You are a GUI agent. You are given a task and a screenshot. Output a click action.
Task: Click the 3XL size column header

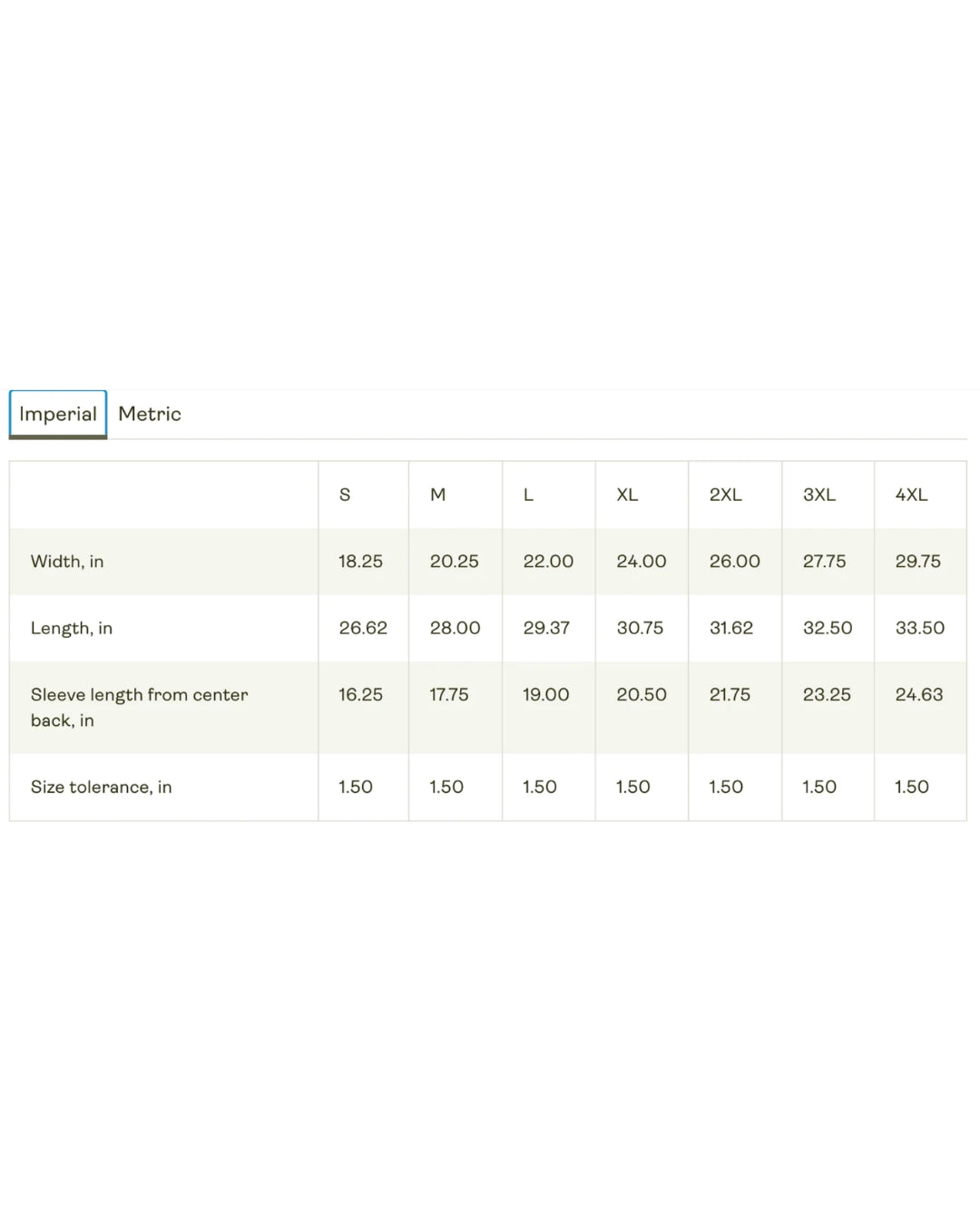[818, 495]
